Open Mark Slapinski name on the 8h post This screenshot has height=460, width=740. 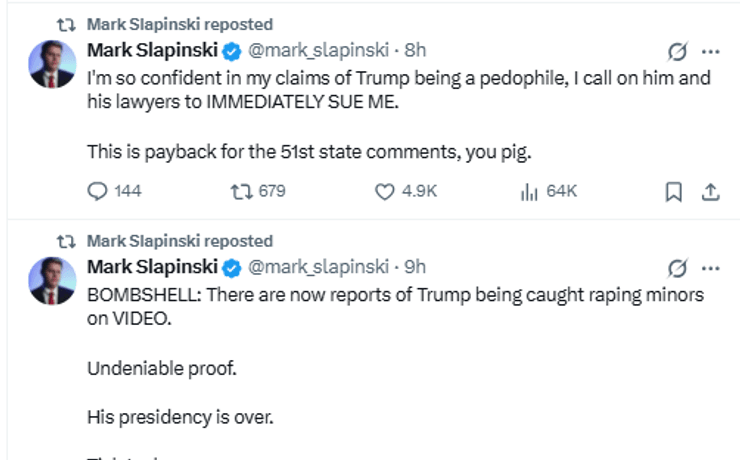point(152,49)
